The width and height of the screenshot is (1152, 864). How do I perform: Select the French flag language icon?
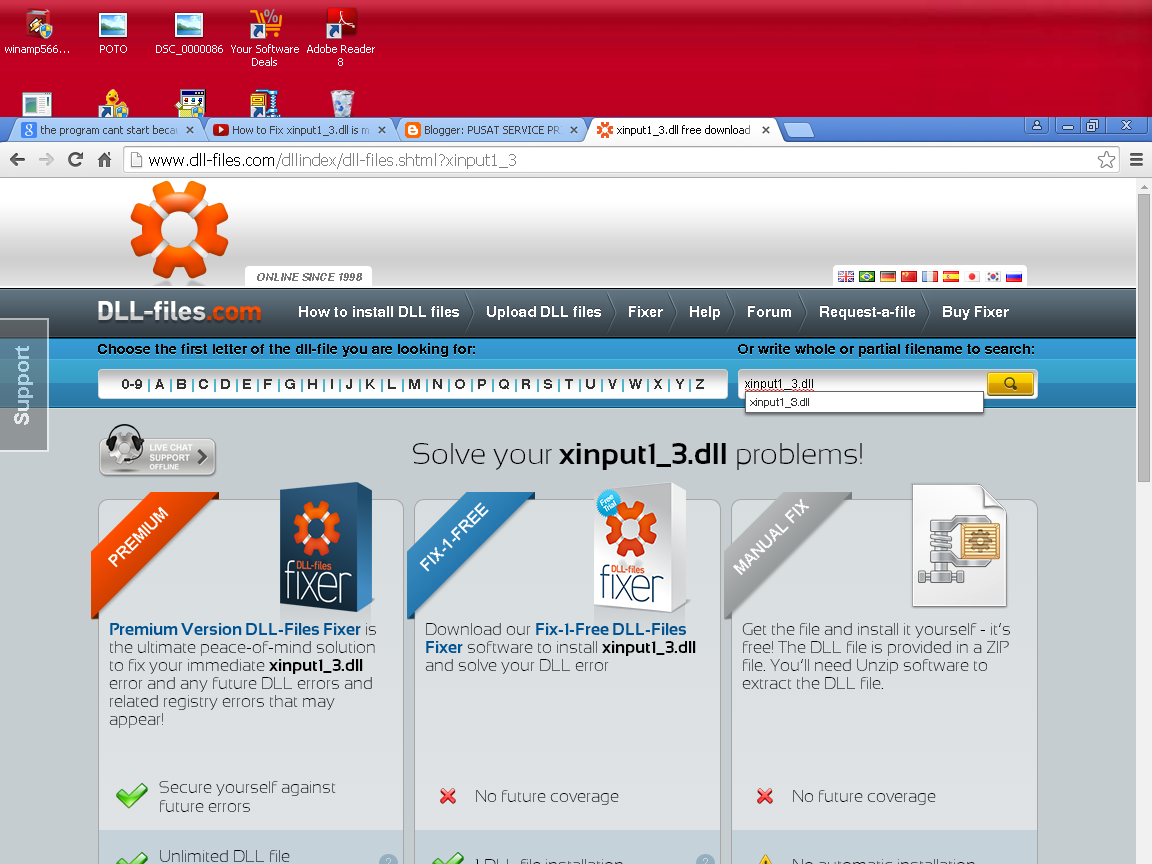click(930, 276)
